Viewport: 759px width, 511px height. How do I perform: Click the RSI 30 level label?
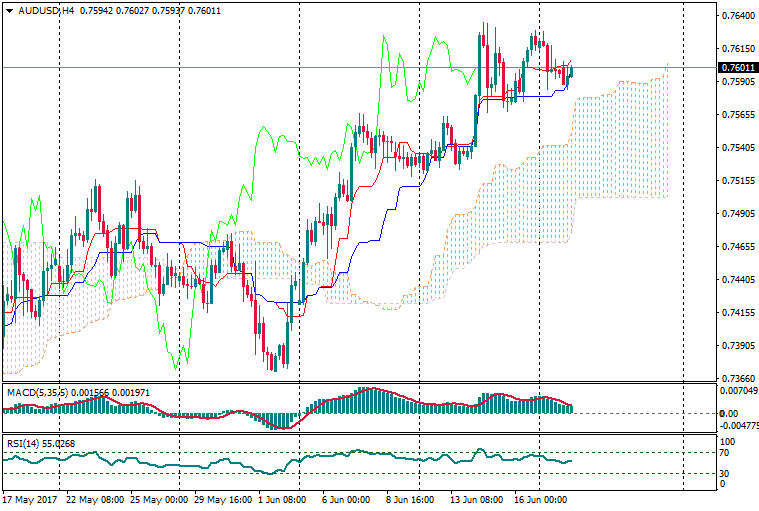[x=726, y=473]
